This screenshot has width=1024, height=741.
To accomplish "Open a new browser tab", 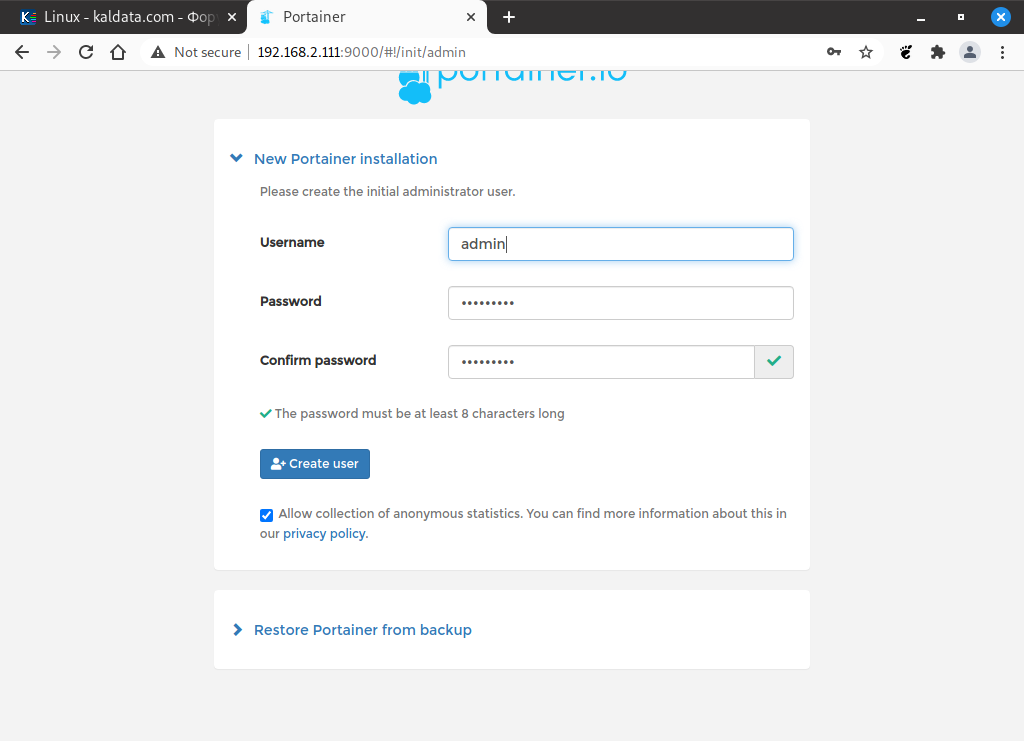I will coord(509,17).
